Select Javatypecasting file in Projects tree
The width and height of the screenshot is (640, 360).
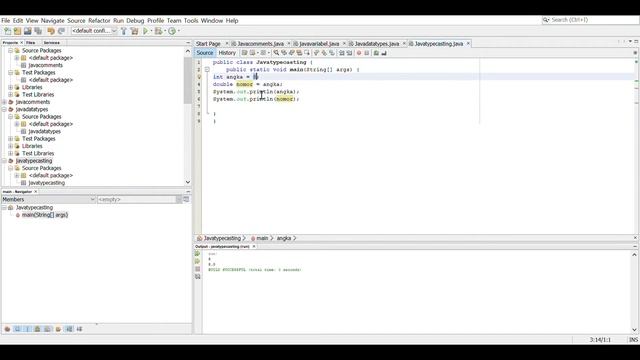47,183
